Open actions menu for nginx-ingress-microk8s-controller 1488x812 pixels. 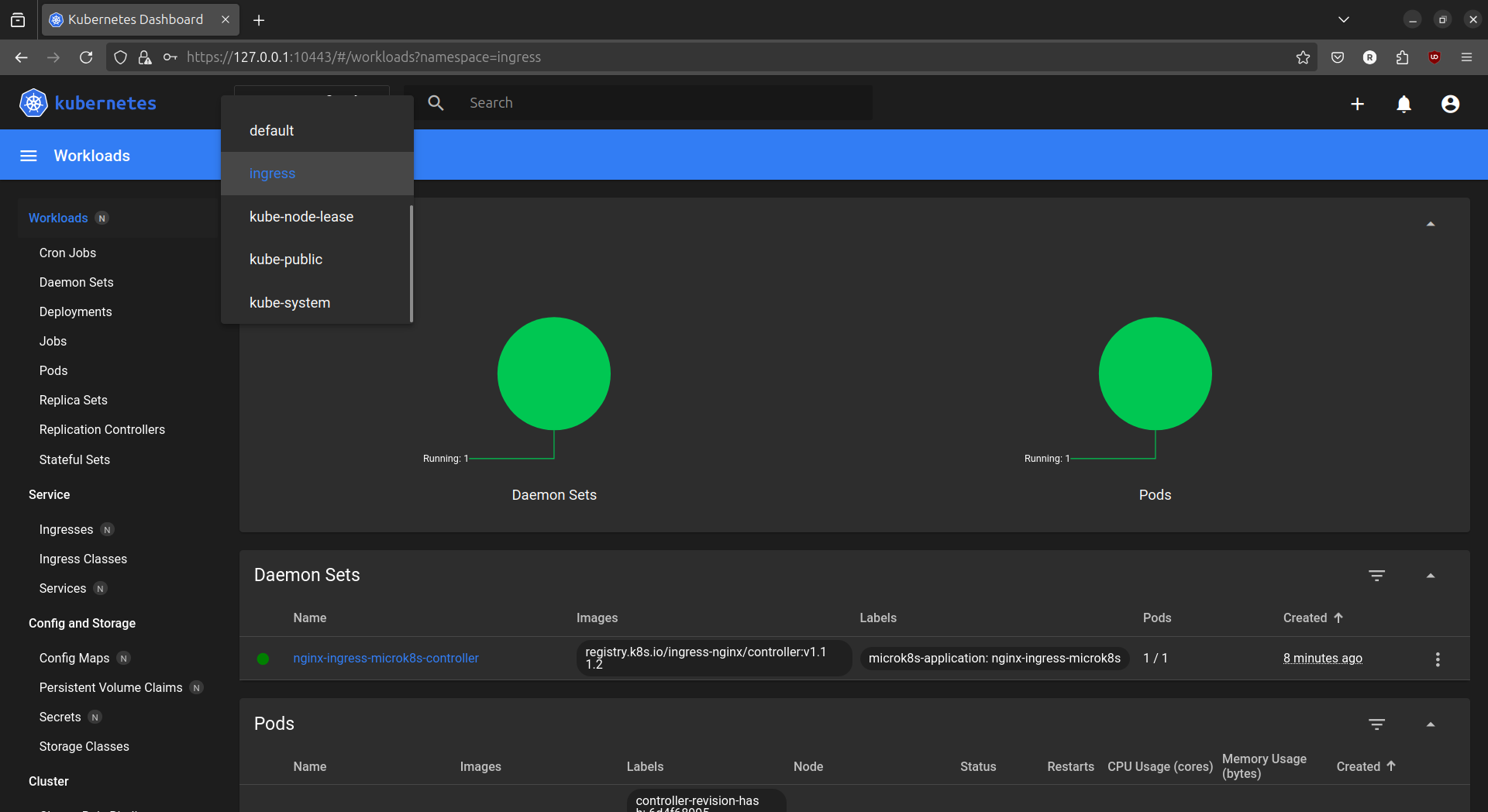click(x=1438, y=659)
